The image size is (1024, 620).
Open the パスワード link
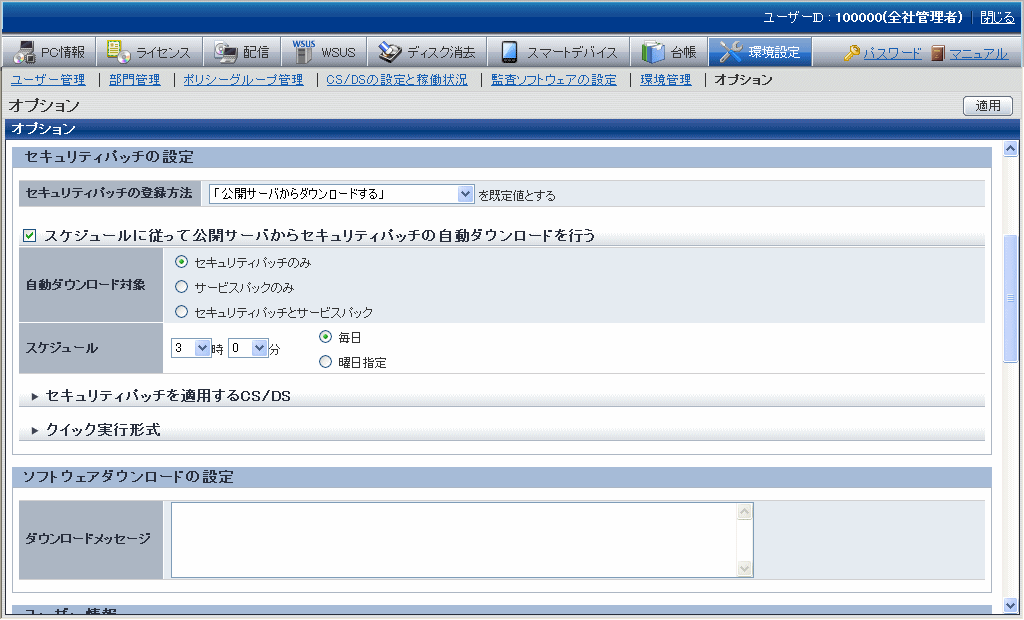click(892, 54)
